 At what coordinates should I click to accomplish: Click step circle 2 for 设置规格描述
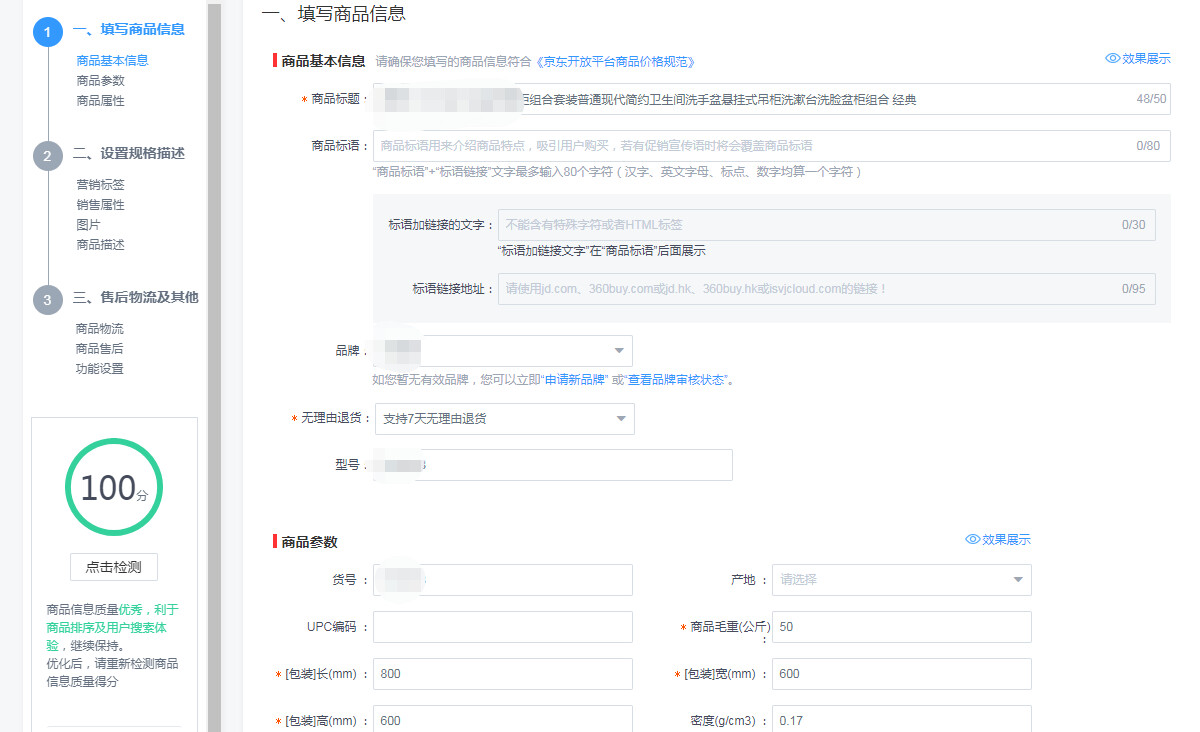(47, 155)
